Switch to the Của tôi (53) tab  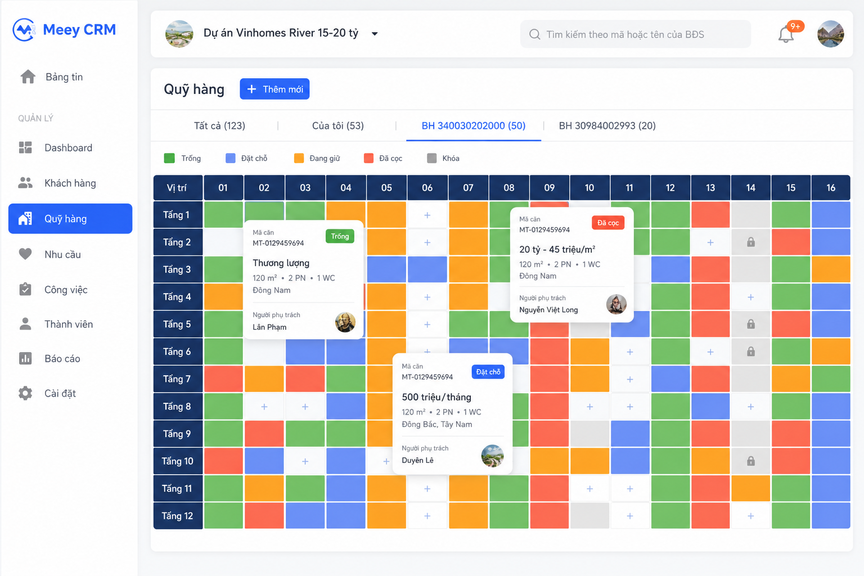tap(338, 126)
